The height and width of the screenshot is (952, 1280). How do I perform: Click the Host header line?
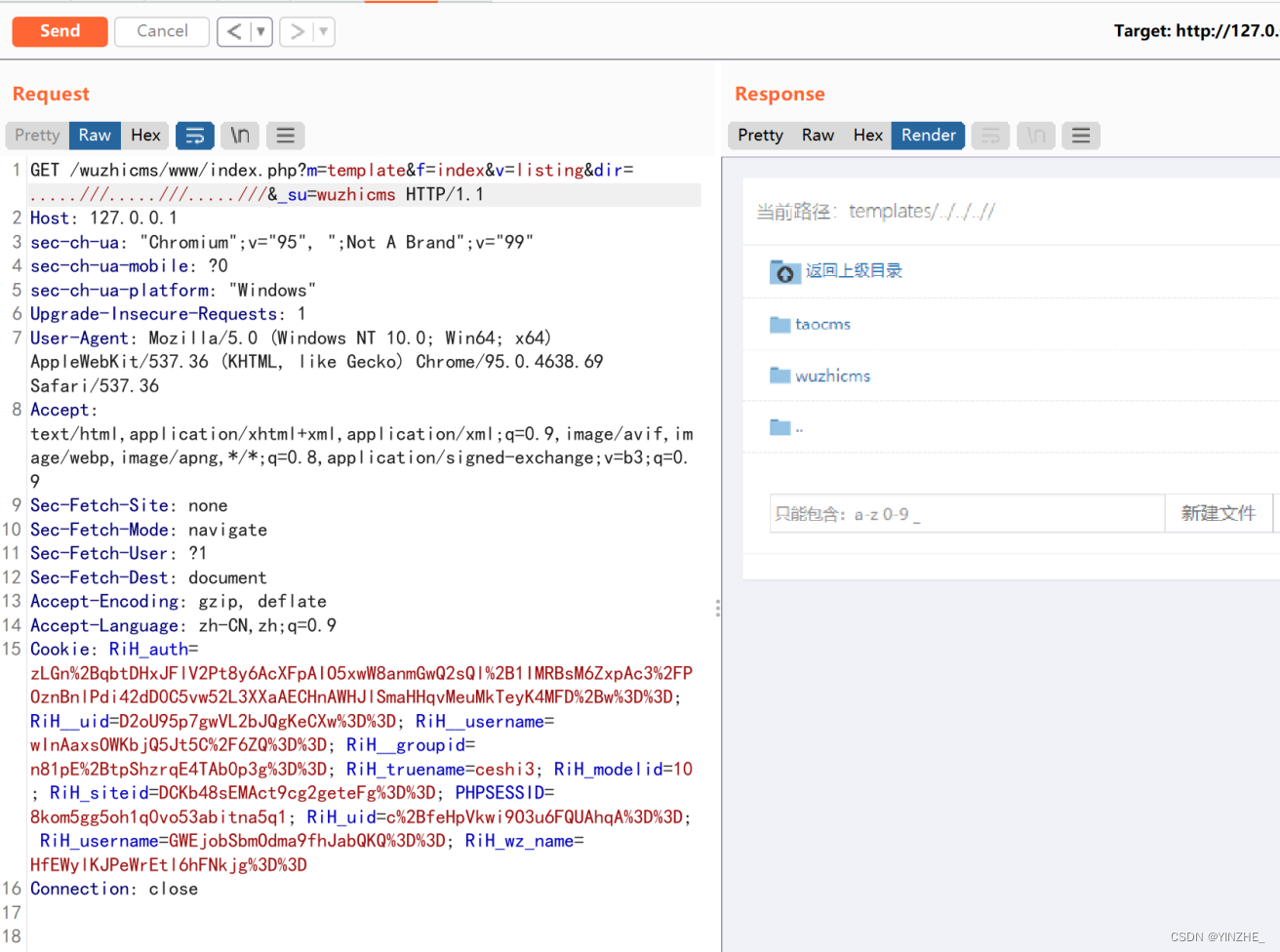(x=103, y=218)
